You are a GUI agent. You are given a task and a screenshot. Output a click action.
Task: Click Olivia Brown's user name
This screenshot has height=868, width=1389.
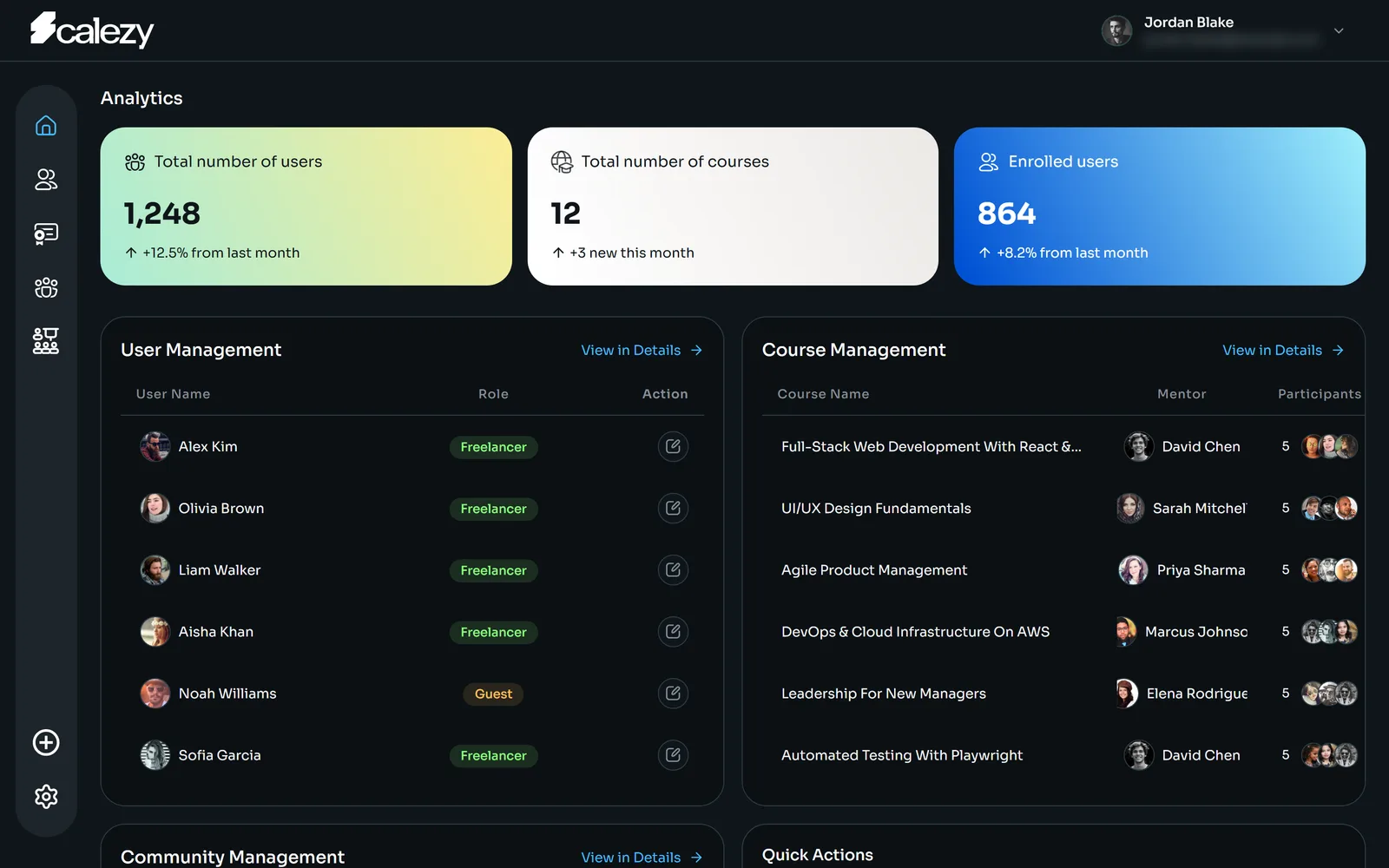coord(221,508)
